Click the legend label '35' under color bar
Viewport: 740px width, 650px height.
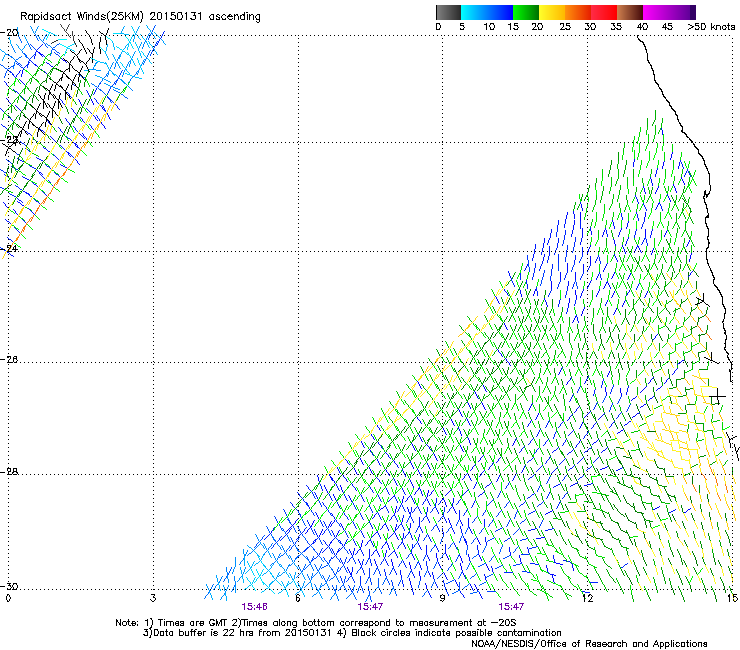[616, 27]
